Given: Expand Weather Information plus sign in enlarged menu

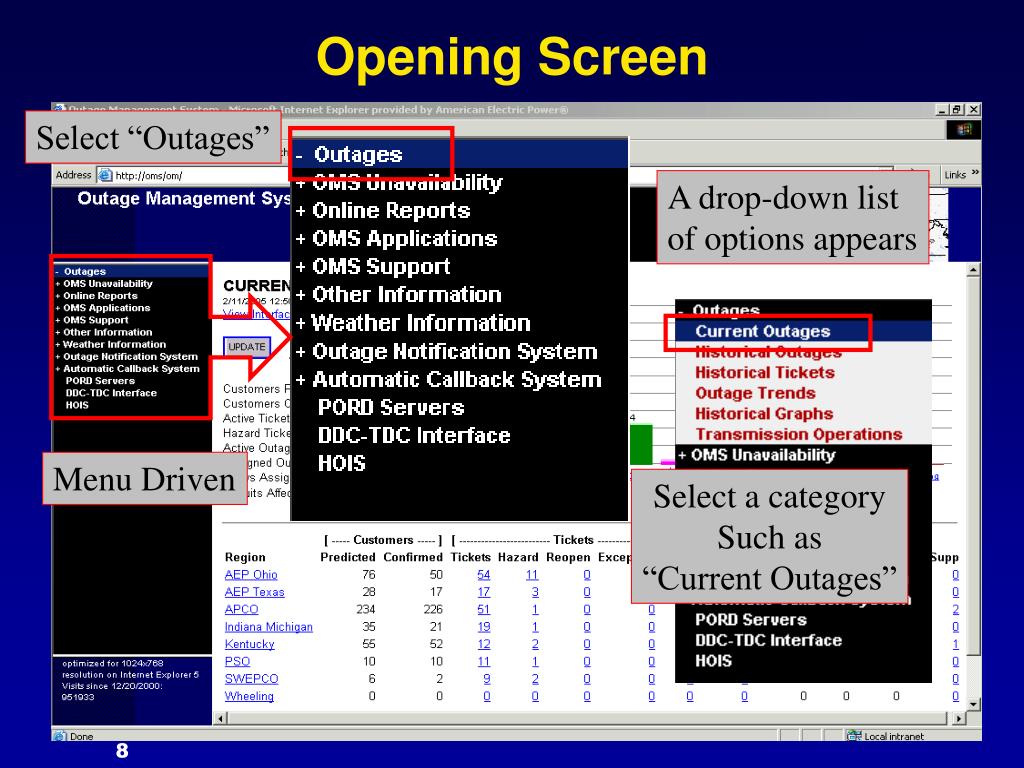Looking at the screenshot, I should [300, 323].
